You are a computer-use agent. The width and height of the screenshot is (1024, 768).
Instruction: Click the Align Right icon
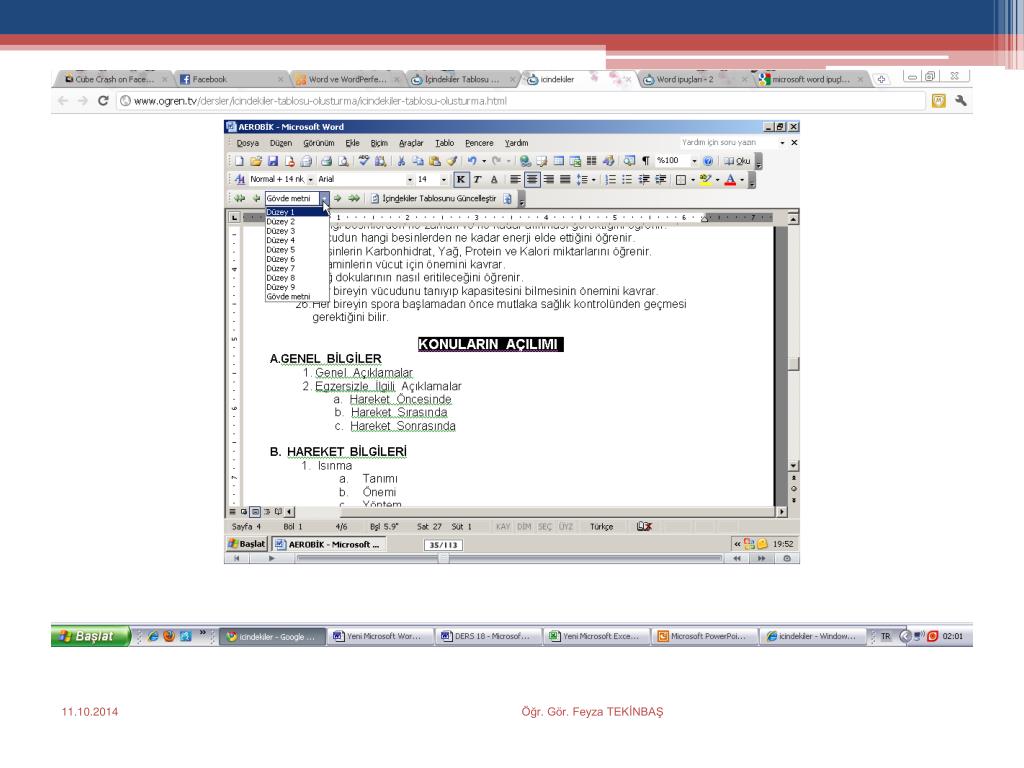pyautogui.click(x=549, y=180)
